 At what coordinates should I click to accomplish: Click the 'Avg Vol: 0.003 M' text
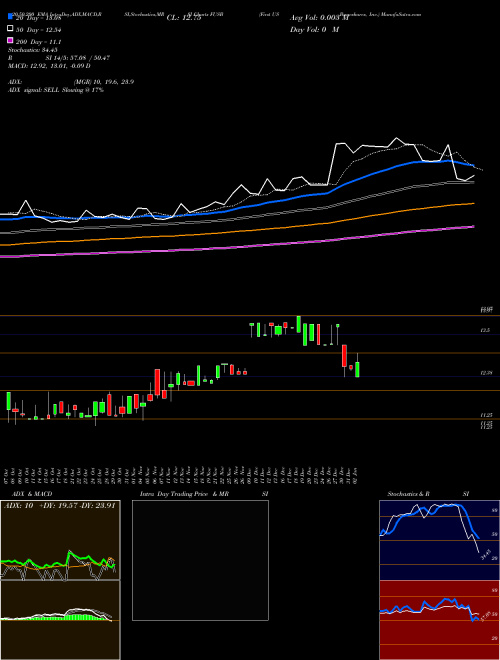[x=317, y=18]
